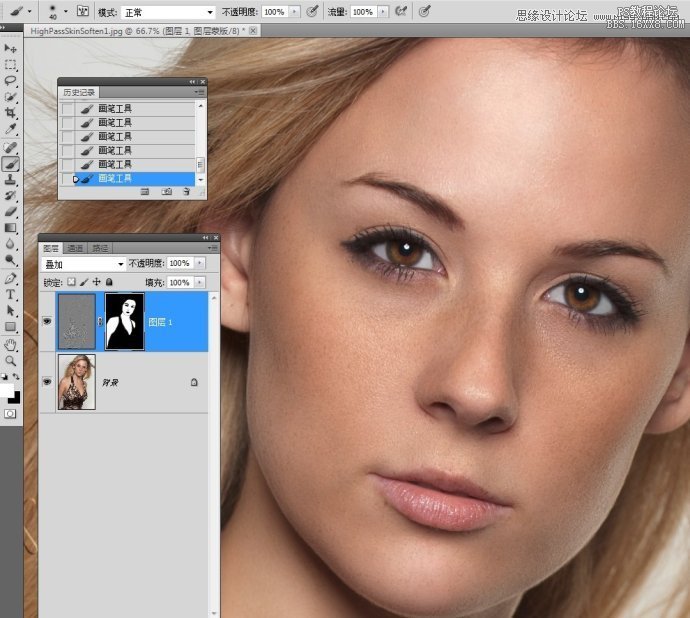
Task: Enable airbrush mode next to 流量
Action: pos(401,12)
